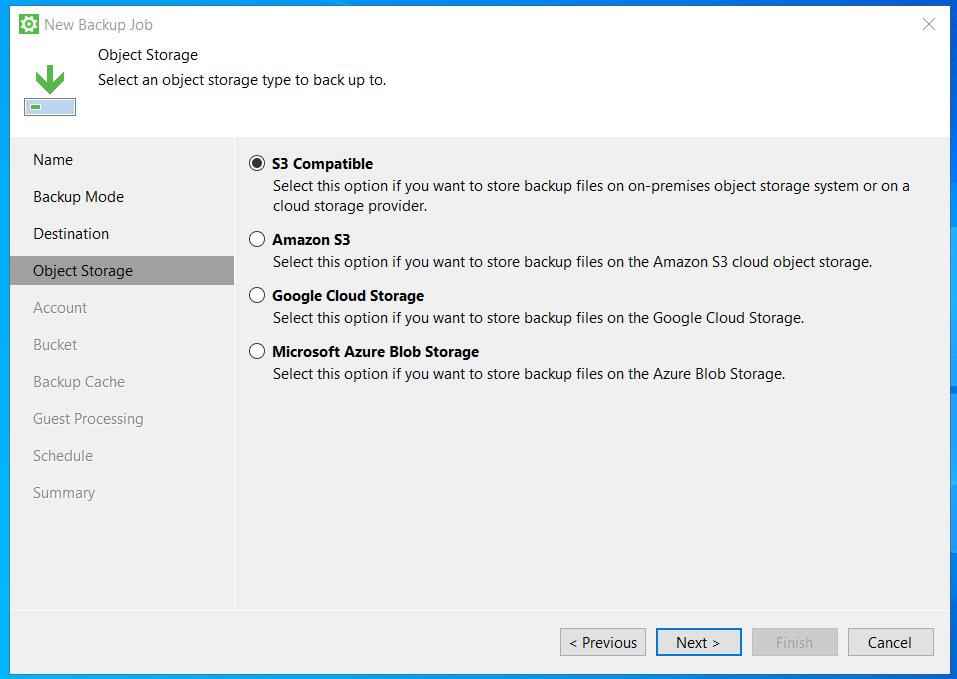Pick Microsoft Azure Blob Storage option

click(x=257, y=352)
